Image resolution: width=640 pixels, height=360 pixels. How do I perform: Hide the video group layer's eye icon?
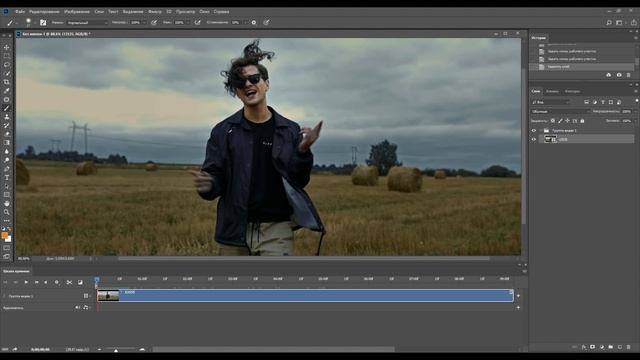[533, 131]
